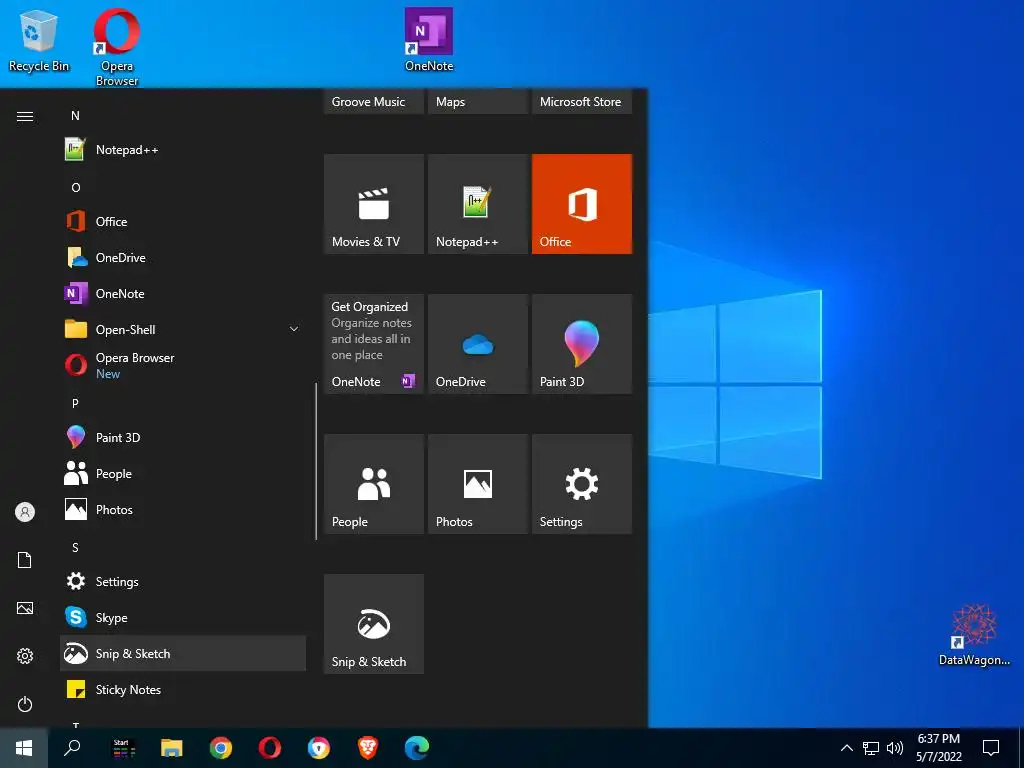Open Sticky Notes from the app list

tap(183, 689)
